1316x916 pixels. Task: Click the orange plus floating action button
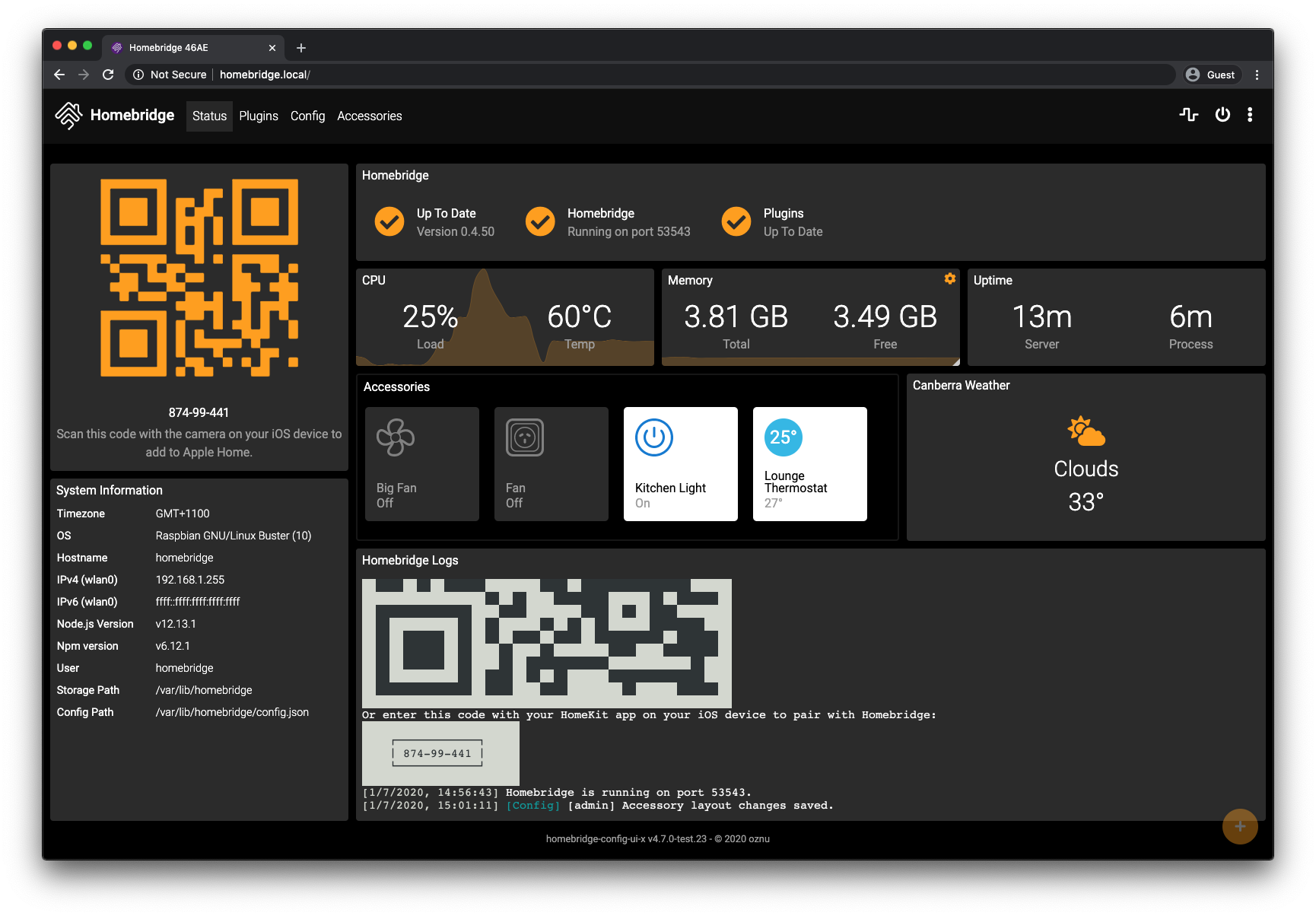coord(1240,826)
